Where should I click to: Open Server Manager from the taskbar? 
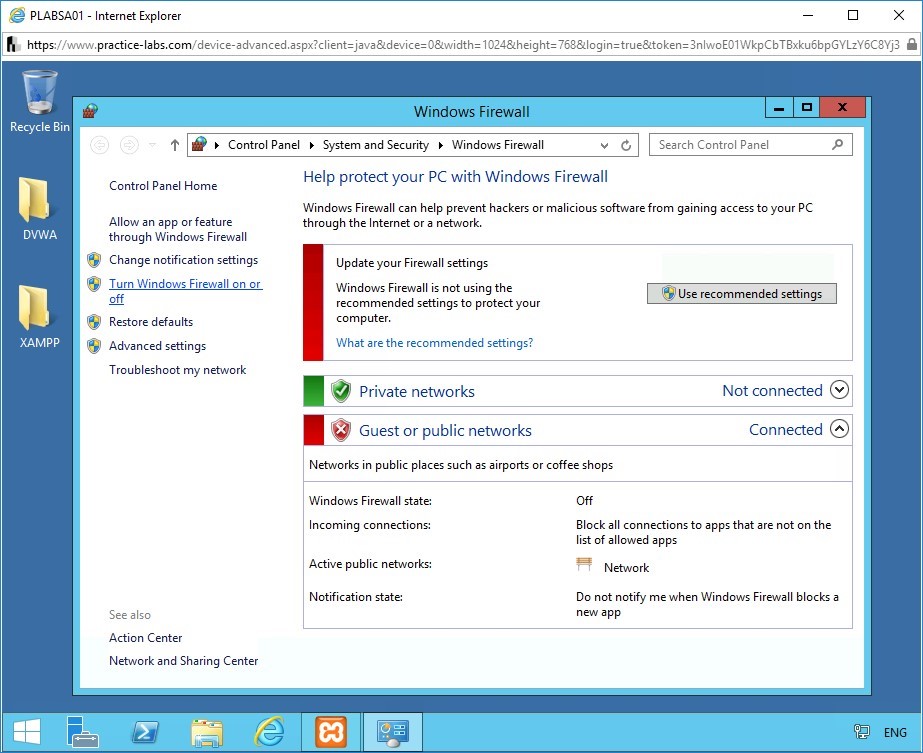click(x=82, y=732)
